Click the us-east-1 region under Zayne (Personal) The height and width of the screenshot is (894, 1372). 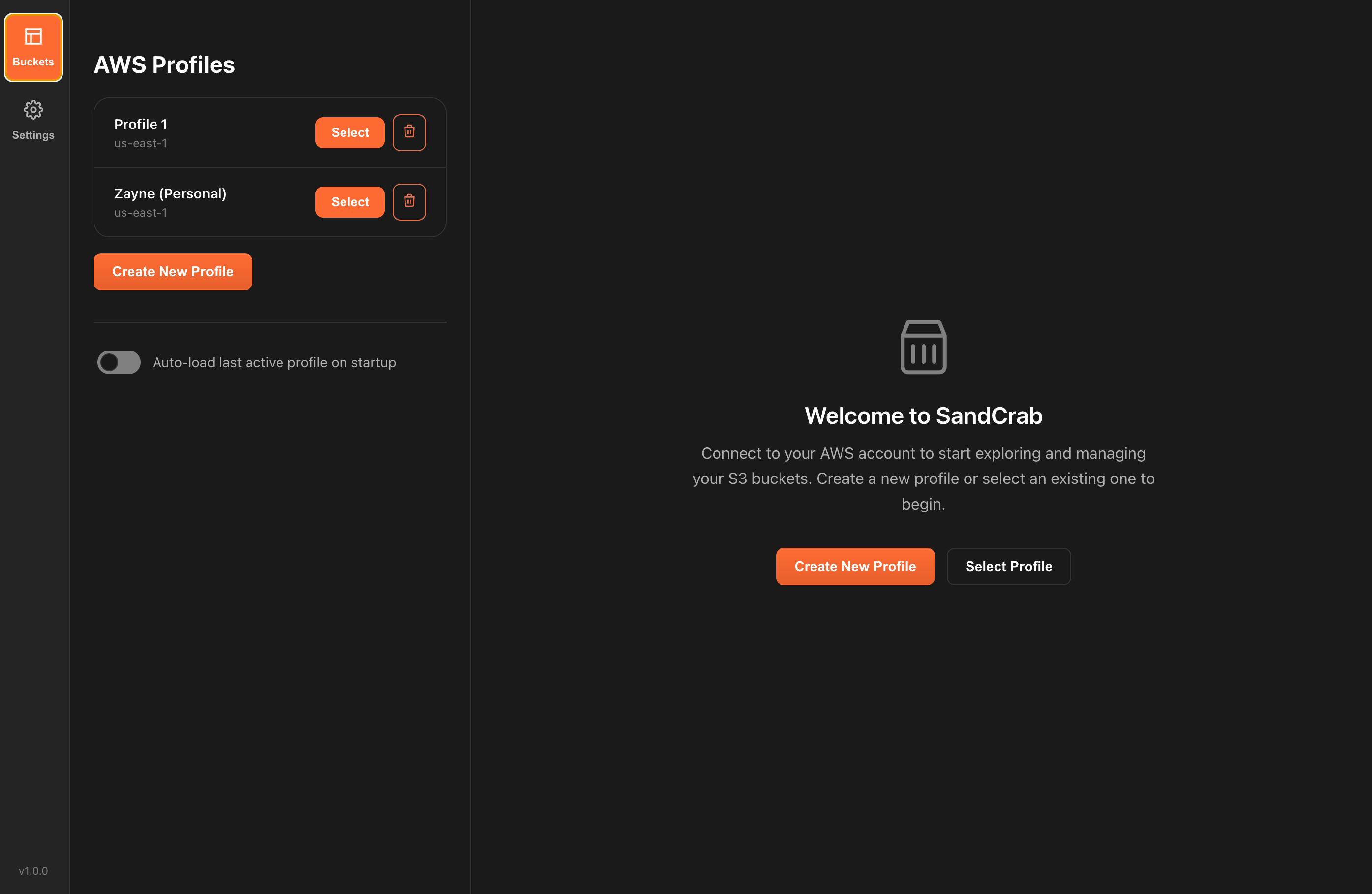tap(141, 213)
